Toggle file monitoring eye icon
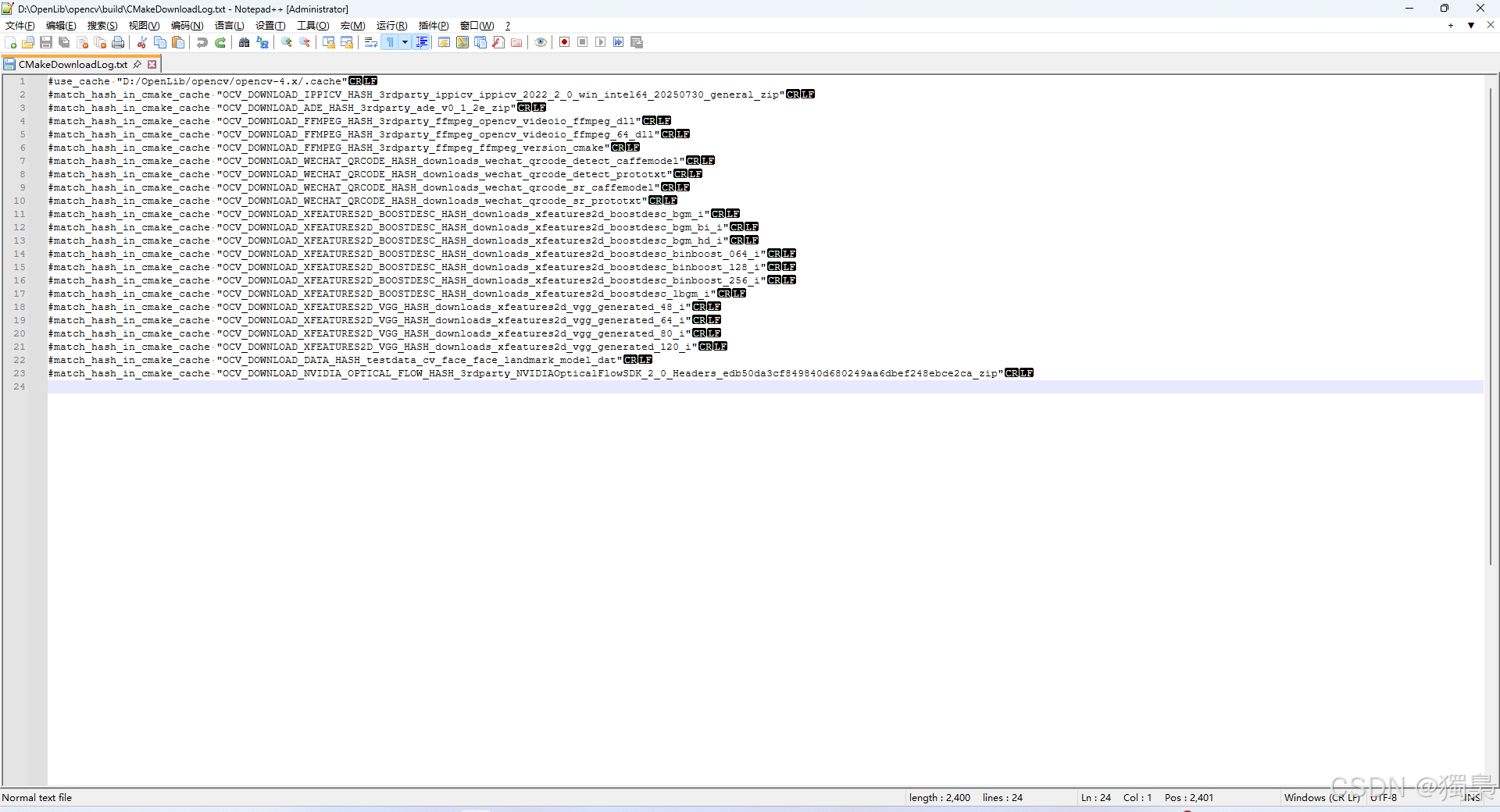 coord(541,42)
